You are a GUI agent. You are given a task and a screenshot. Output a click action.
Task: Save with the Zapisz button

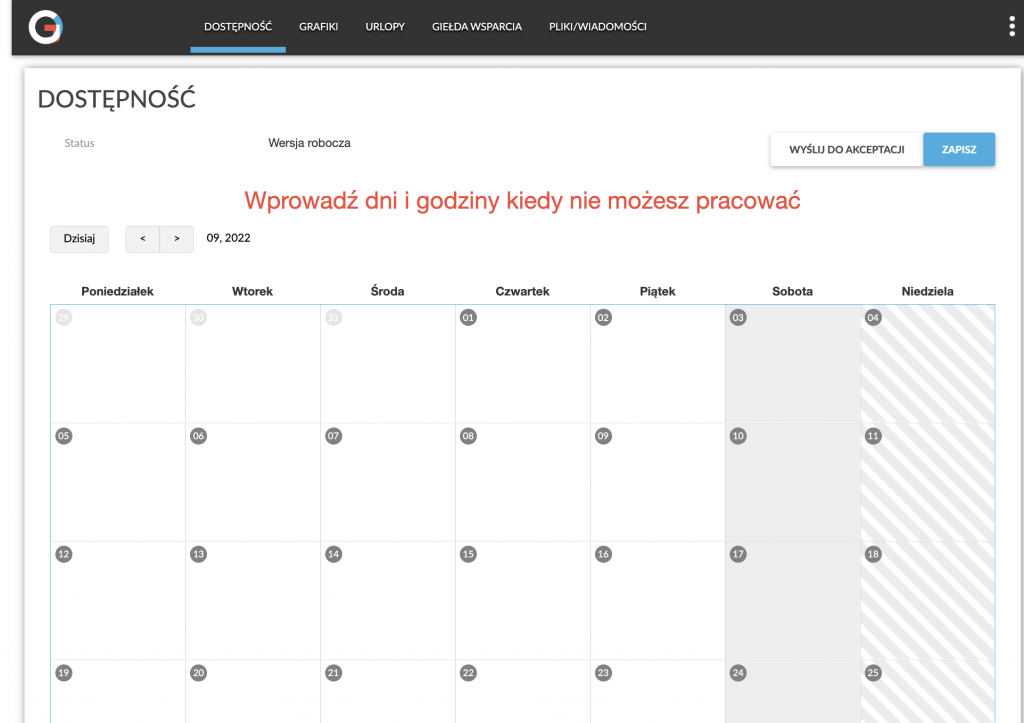(959, 150)
